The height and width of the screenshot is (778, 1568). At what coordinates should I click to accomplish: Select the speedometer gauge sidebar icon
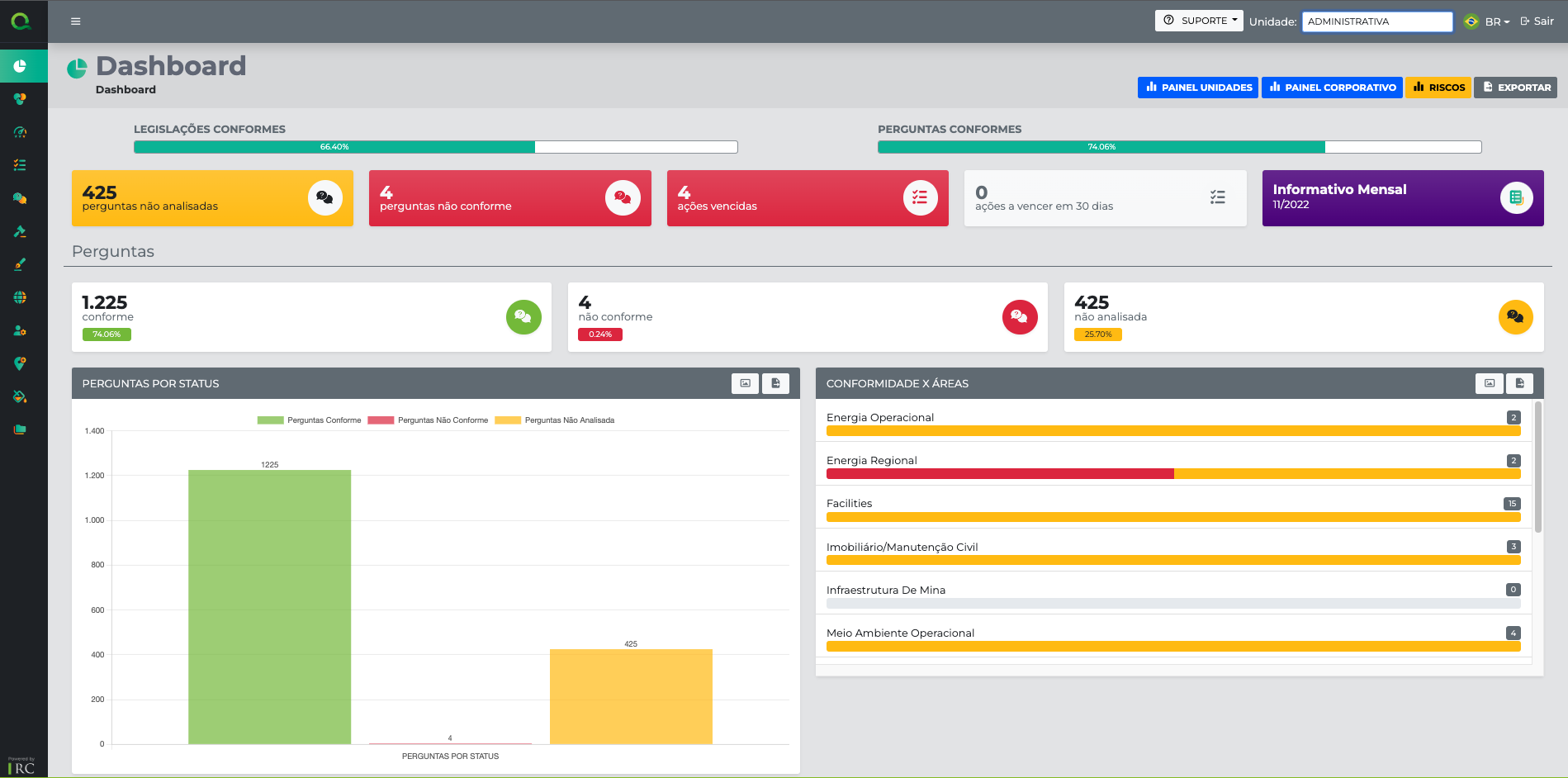click(x=20, y=132)
